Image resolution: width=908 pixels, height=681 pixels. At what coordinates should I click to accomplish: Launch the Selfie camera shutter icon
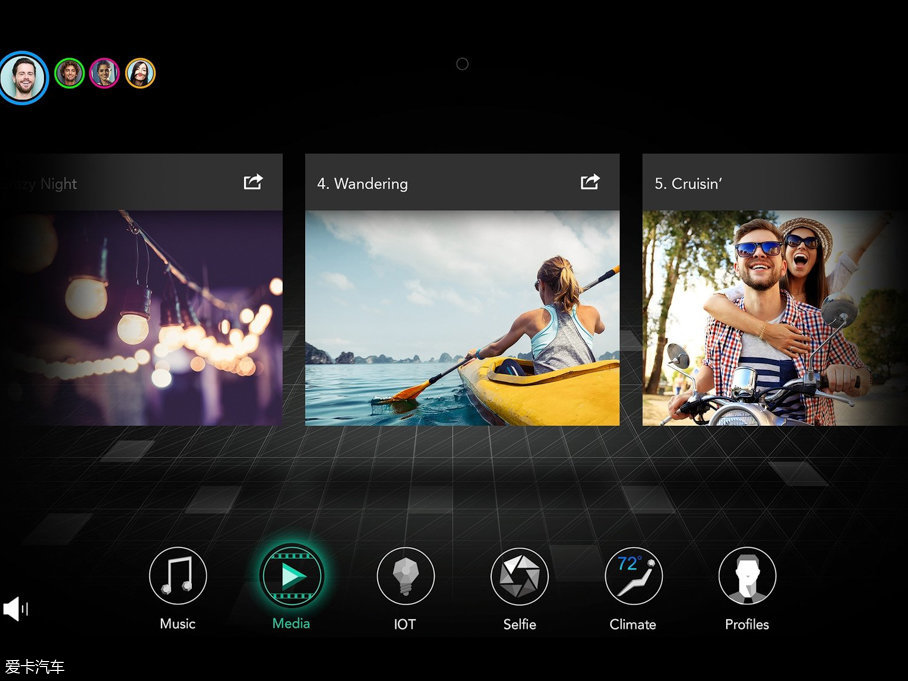pos(519,577)
